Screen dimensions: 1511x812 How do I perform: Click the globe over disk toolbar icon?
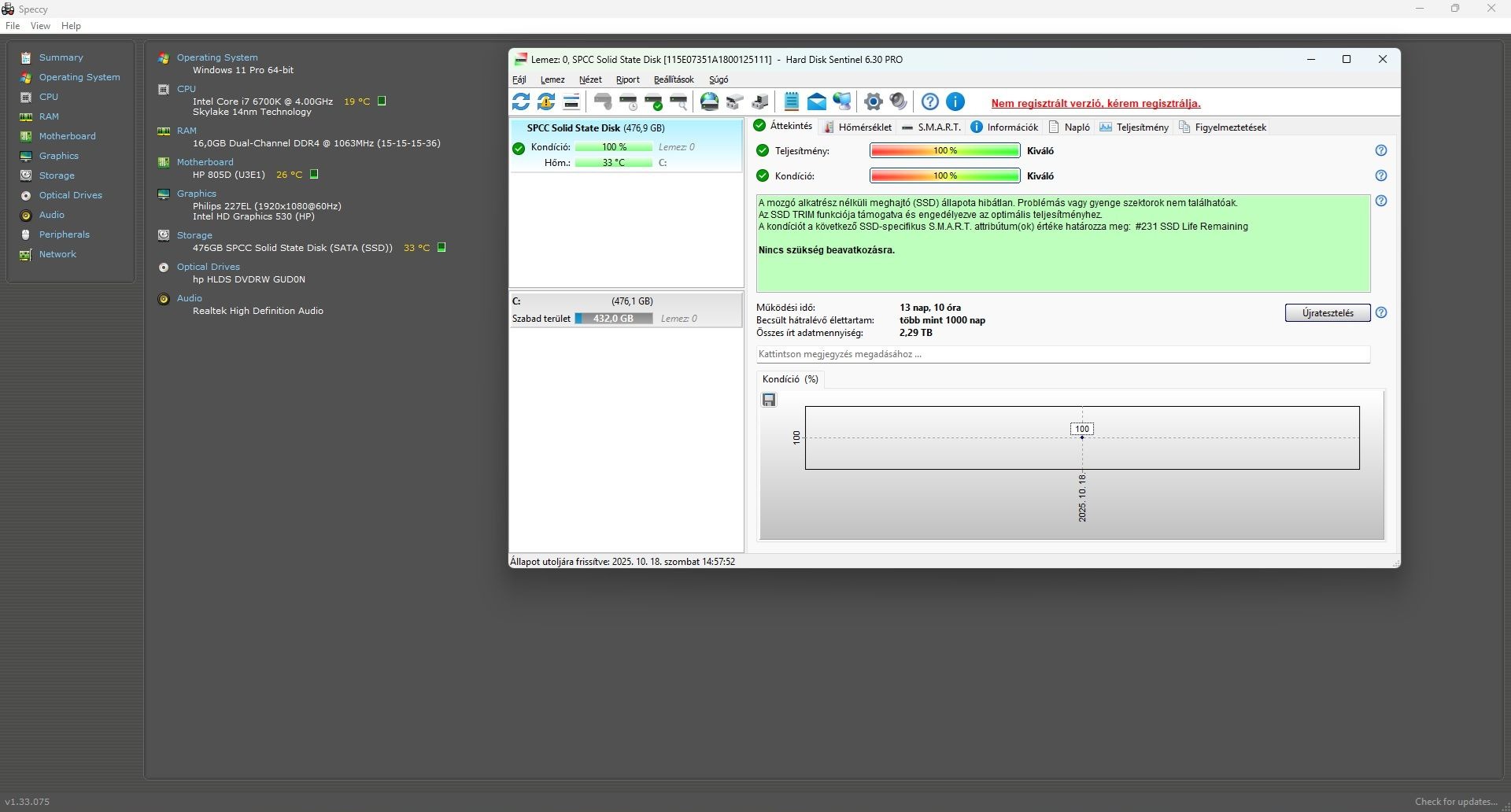click(x=710, y=101)
